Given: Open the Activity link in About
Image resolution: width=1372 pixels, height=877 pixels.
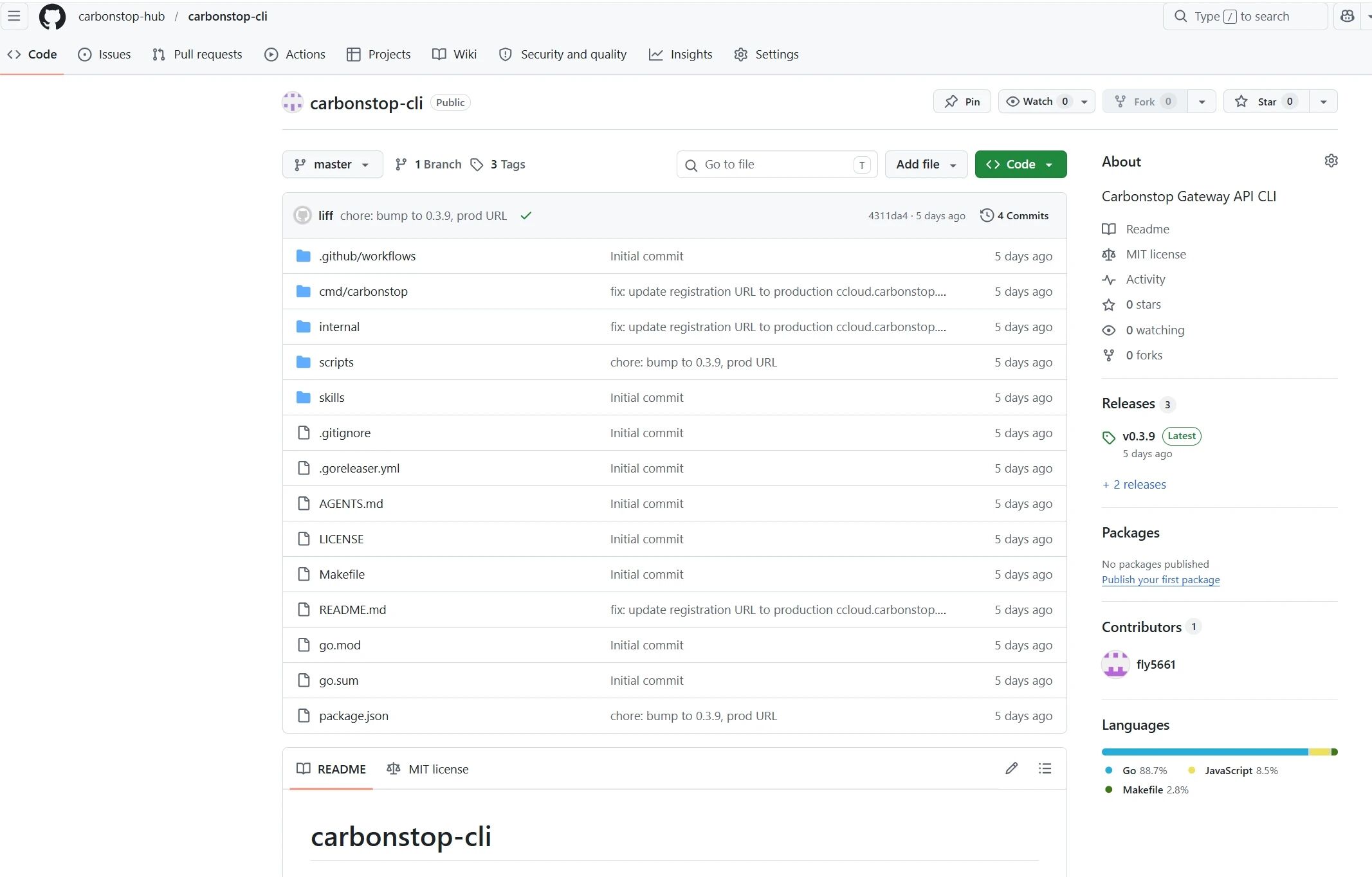Looking at the screenshot, I should [x=1145, y=279].
